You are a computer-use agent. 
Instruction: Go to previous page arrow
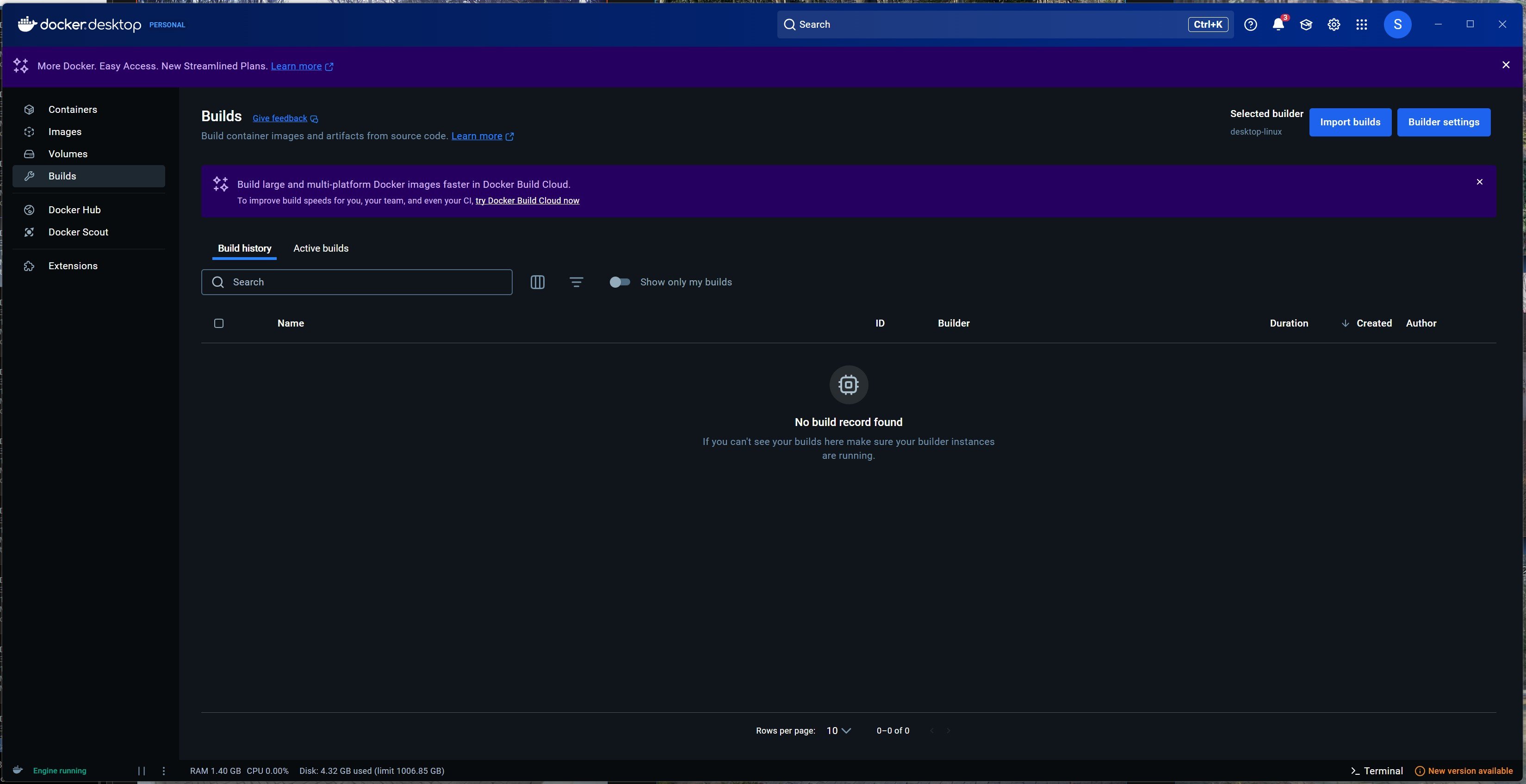coord(932,731)
